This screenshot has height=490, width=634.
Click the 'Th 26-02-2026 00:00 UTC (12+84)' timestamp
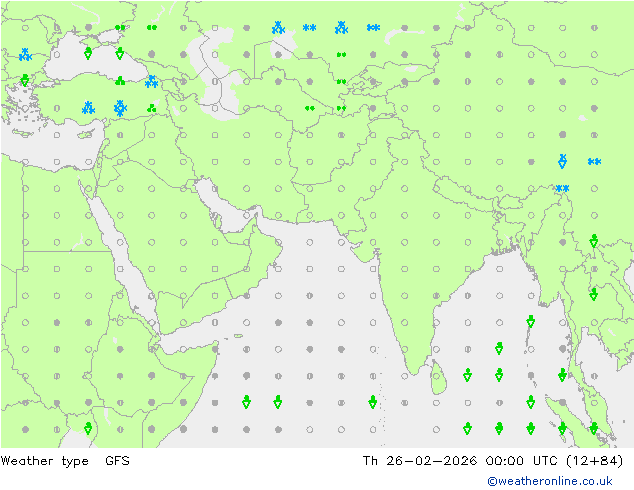click(x=492, y=461)
